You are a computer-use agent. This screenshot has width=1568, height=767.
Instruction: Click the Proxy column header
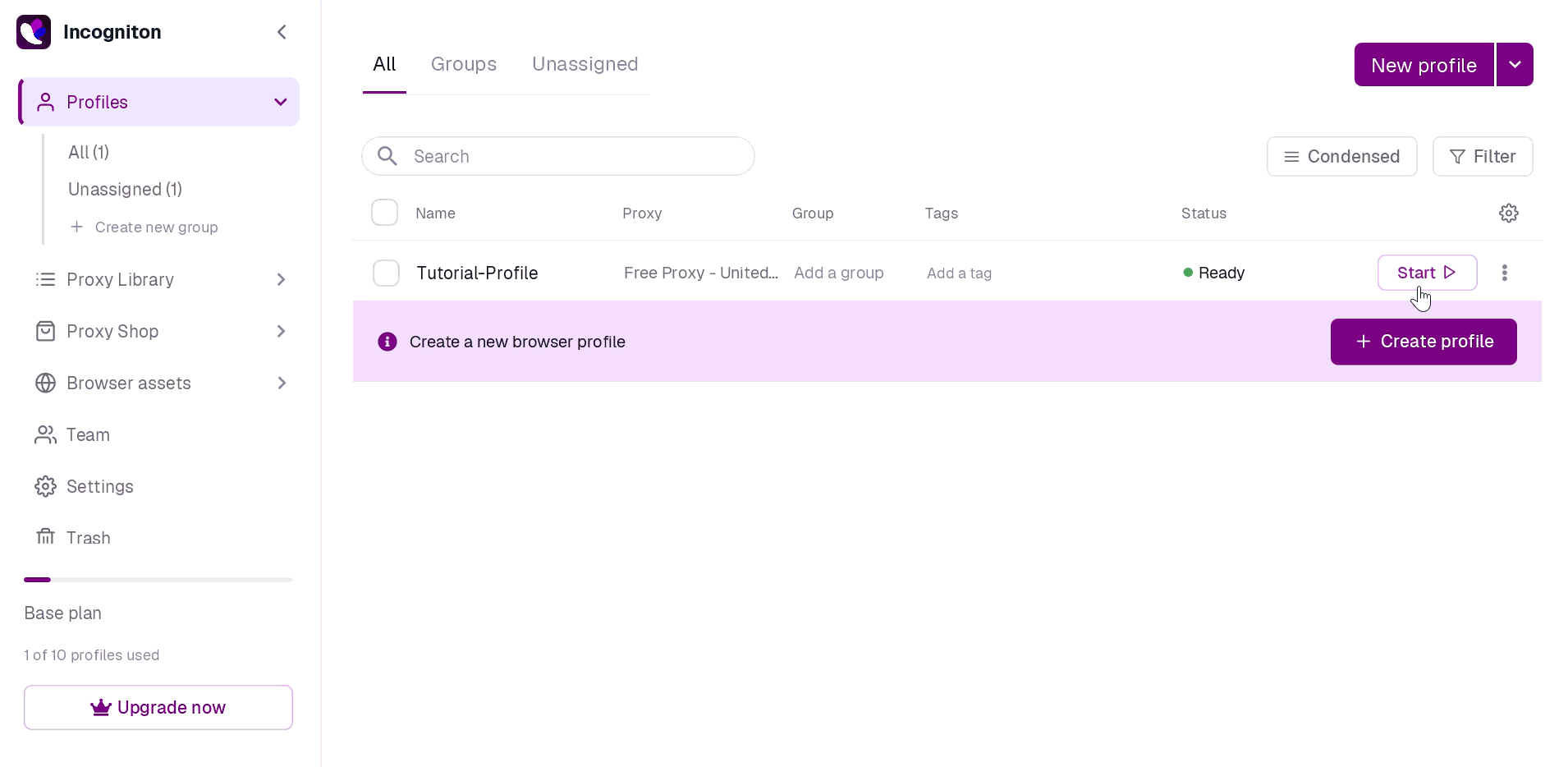pyautogui.click(x=642, y=214)
